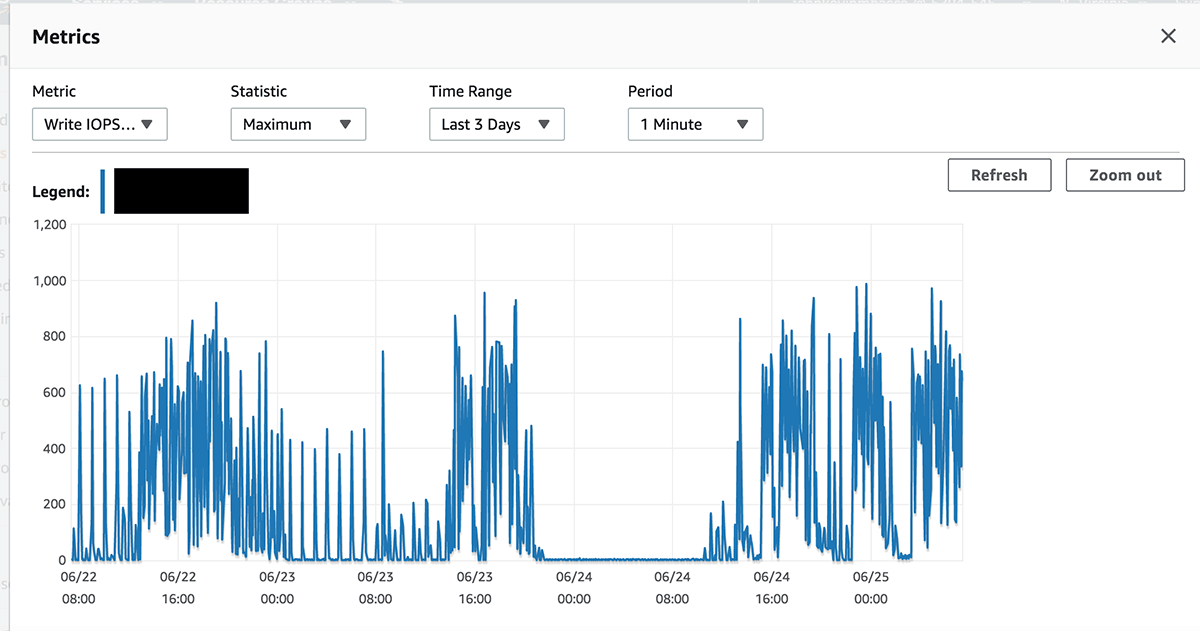Image resolution: width=1200 pixels, height=631 pixels.
Task: Close the Metrics dialog with X icon
Action: (1168, 36)
